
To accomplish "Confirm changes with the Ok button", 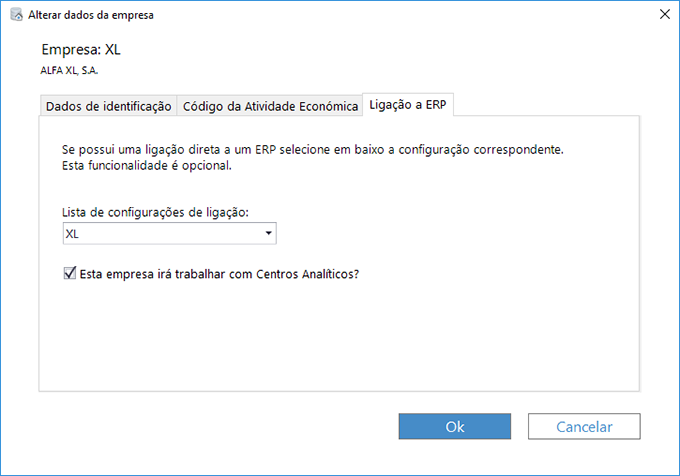I will click(x=454, y=427).
